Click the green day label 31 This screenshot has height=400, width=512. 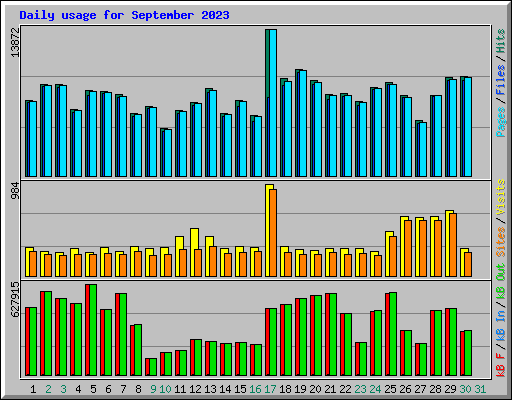[x=480, y=389]
